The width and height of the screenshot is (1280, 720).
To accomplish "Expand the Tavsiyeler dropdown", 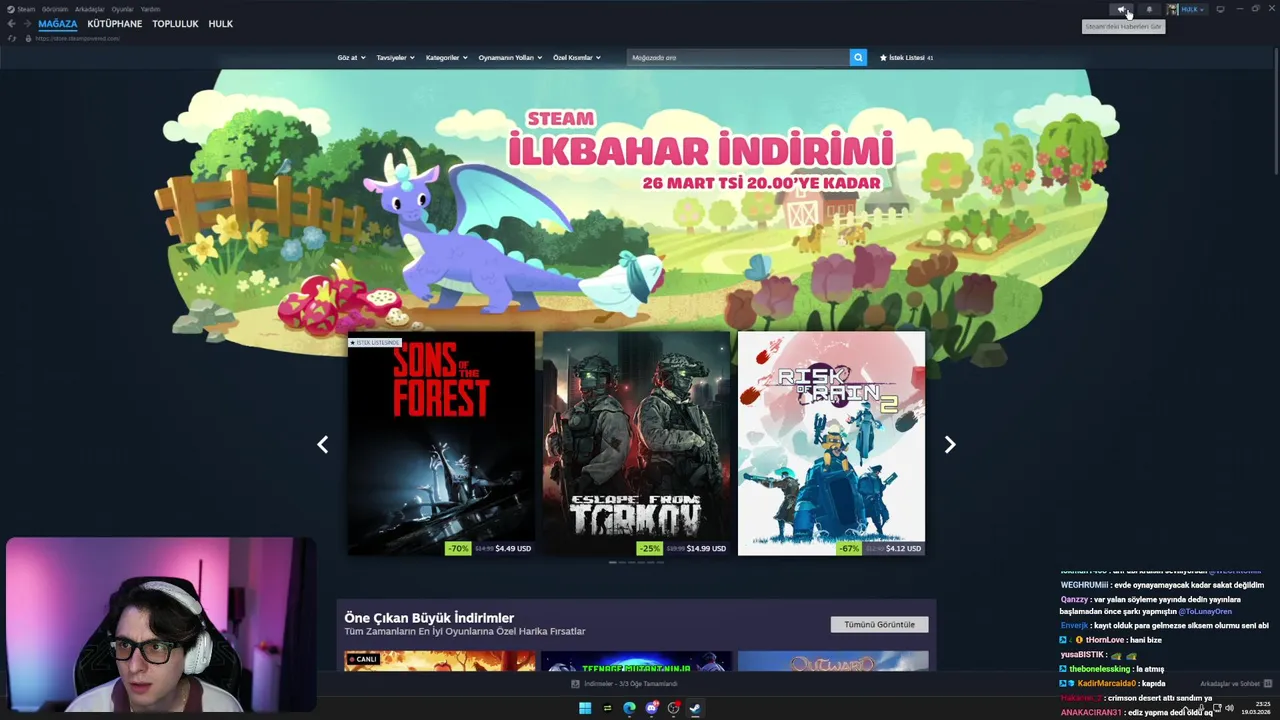I will (x=395, y=57).
